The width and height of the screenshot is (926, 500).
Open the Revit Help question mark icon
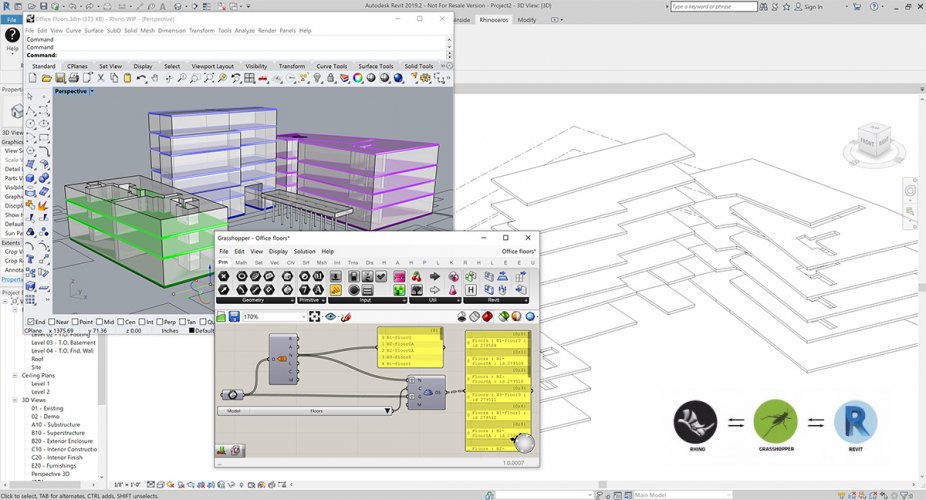[x=12, y=35]
